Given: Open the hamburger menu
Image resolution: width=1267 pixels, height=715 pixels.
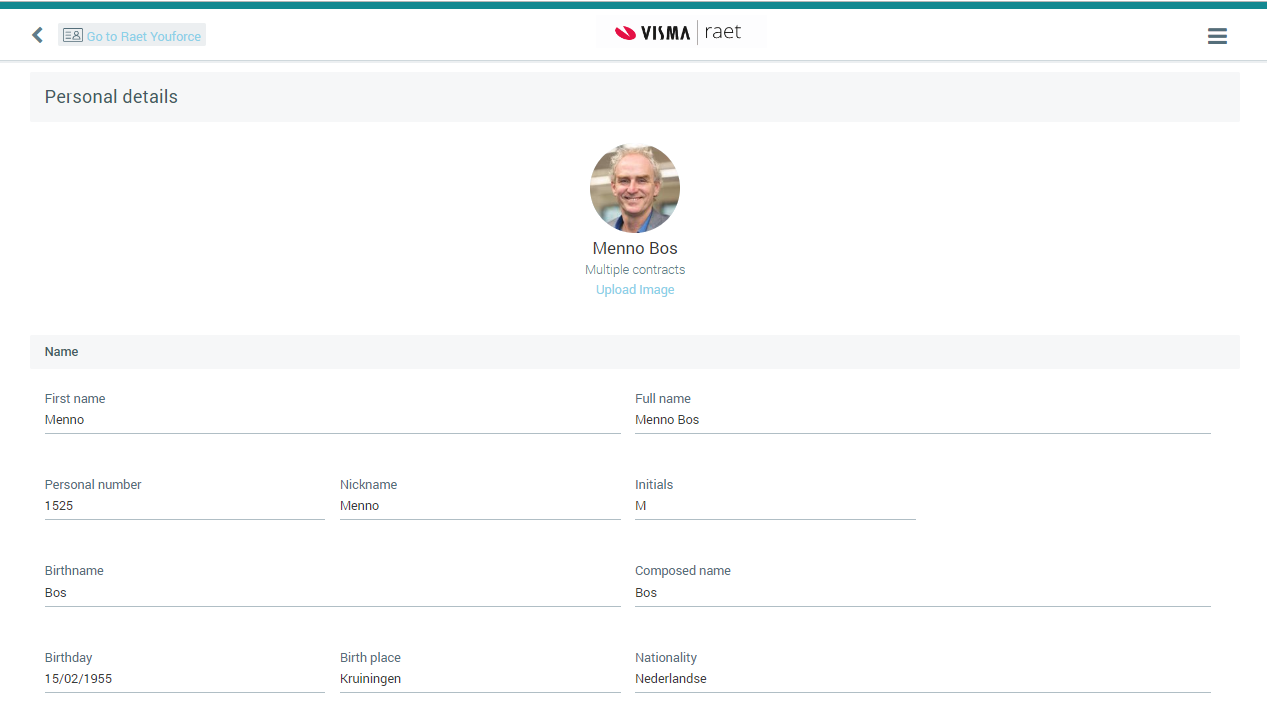Looking at the screenshot, I should click(1217, 36).
